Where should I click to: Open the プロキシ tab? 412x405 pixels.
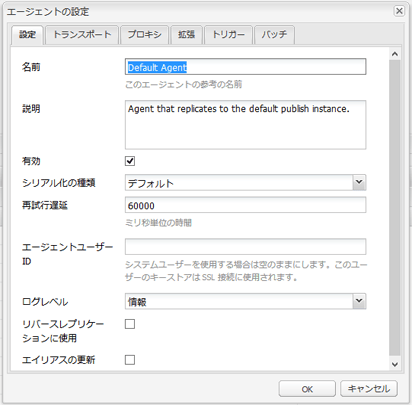[145, 35]
